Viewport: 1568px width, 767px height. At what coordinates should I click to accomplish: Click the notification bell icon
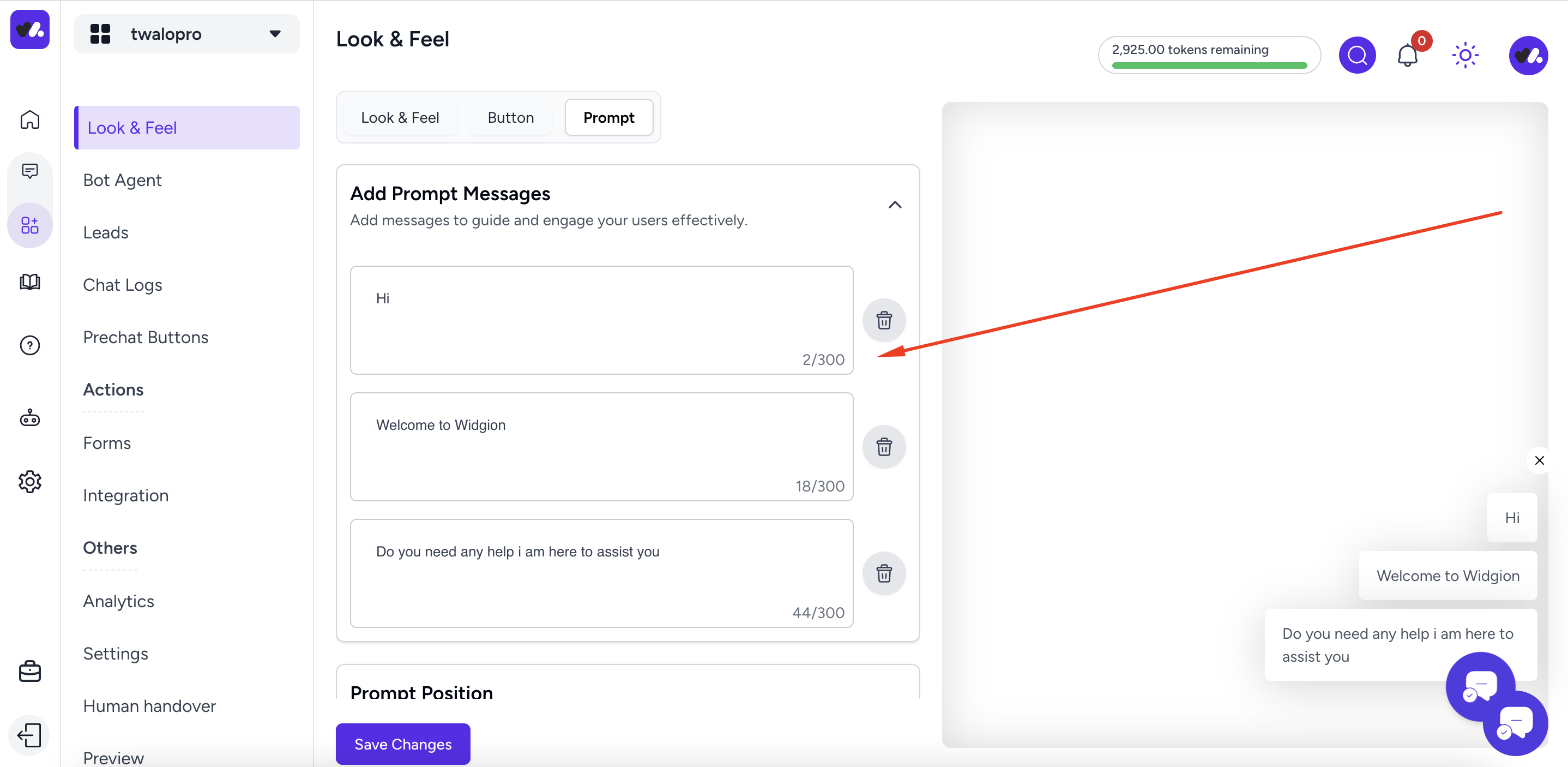(1407, 56)
